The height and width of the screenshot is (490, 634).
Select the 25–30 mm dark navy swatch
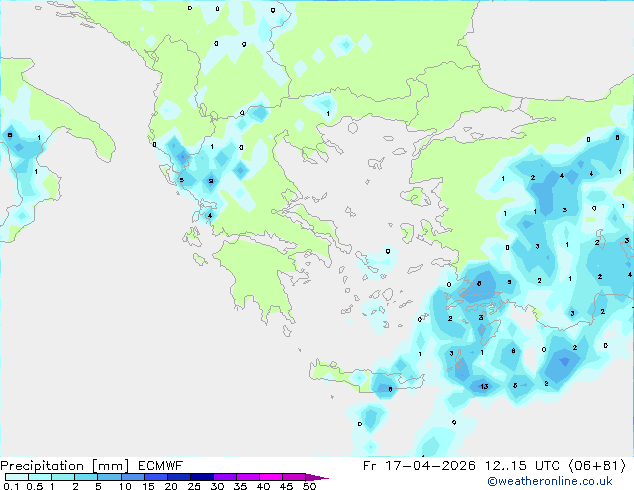click(202, 477)
